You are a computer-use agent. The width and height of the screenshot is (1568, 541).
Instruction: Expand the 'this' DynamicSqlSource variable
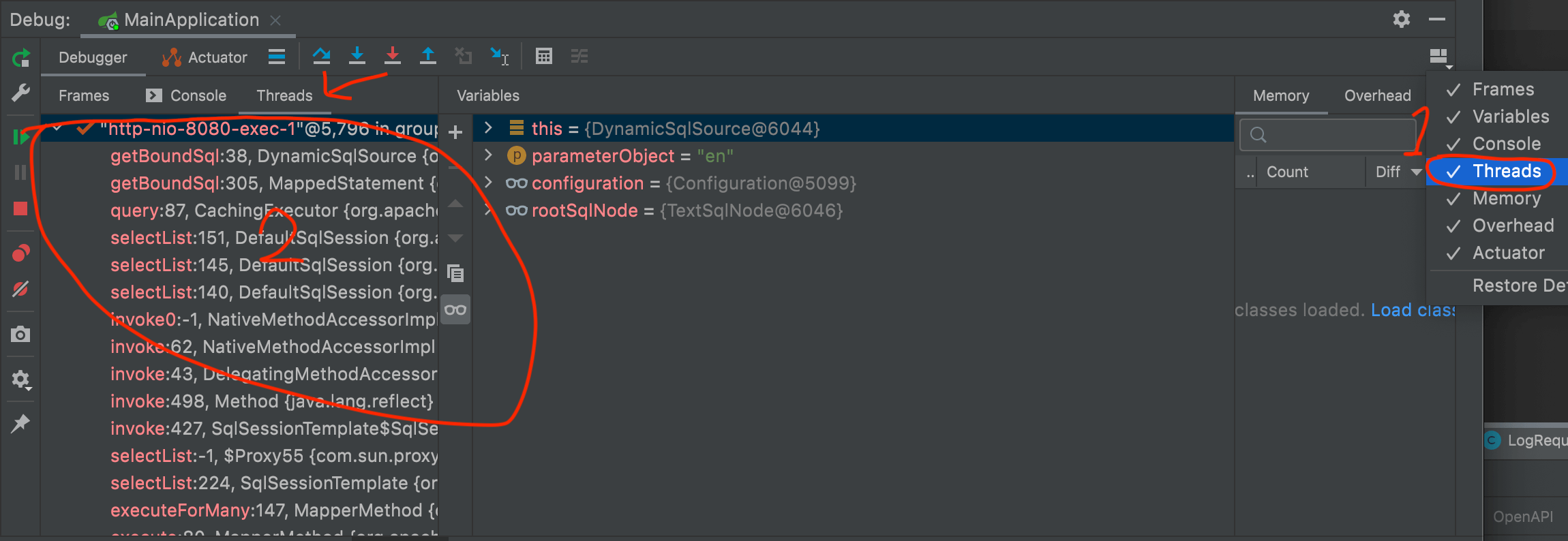coord(488,128)
